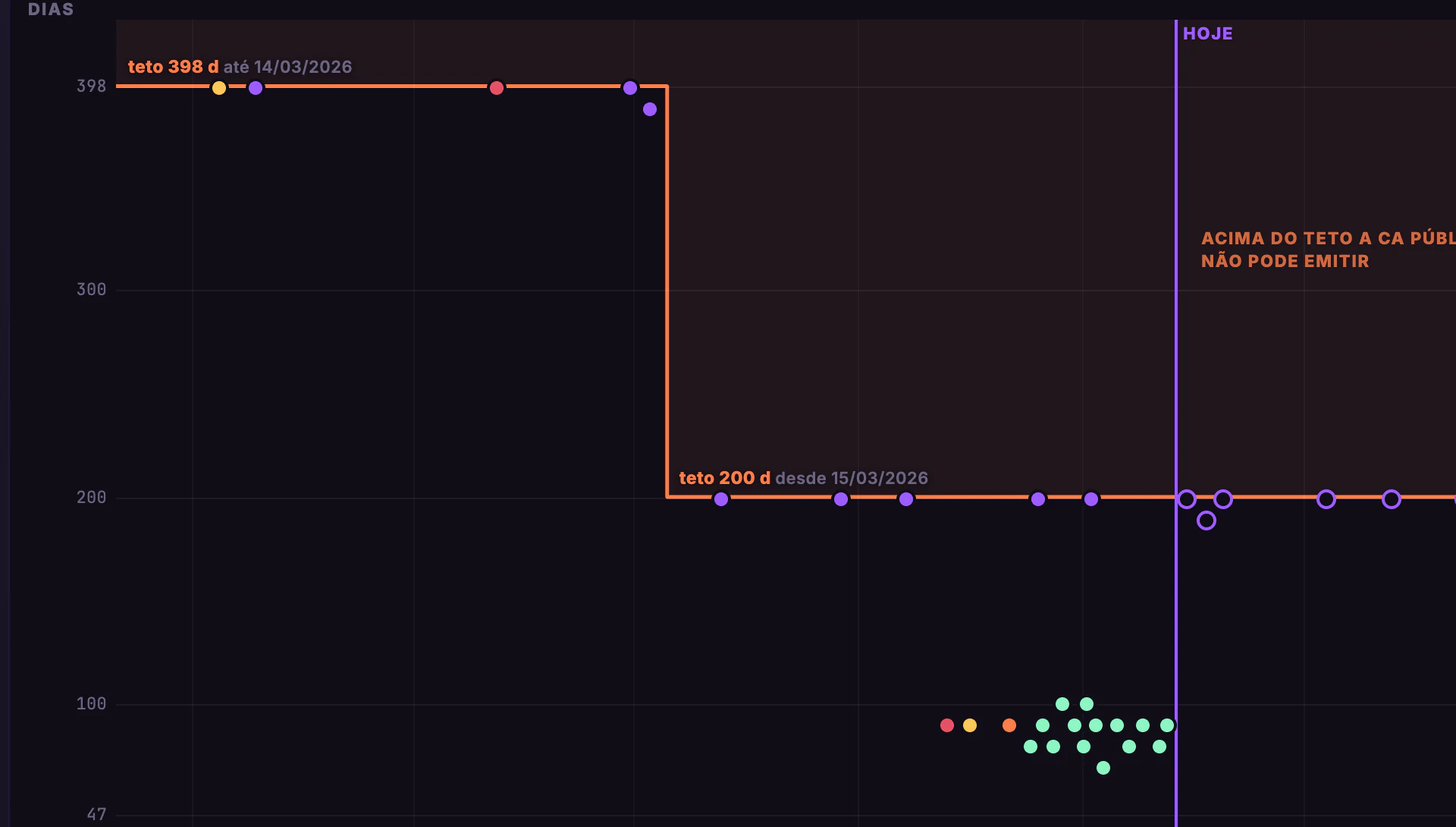Click the purple dot right beside the yellow 398 dot
The height and width of the screenshot is (827, 1456).
(256, 88)
